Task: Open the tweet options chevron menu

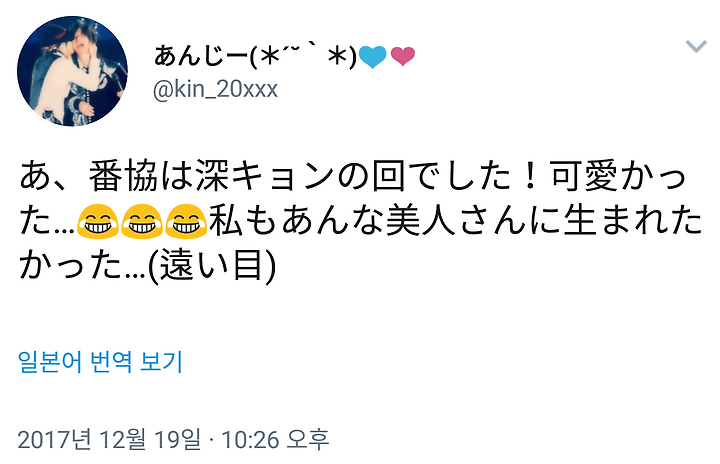Action: [696, 46]
